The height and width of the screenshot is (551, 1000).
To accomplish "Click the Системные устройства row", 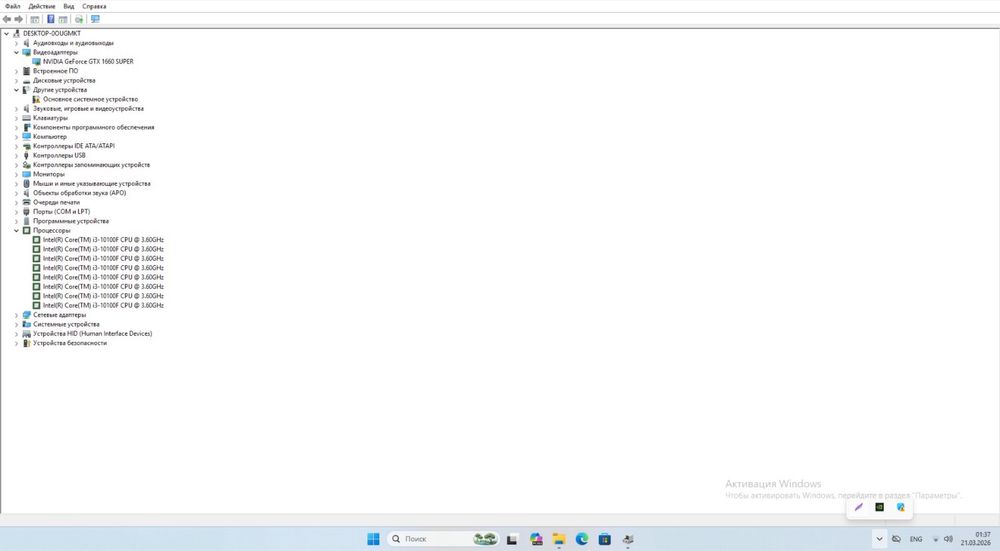I will pyautogui.click(x=66, y=324).
